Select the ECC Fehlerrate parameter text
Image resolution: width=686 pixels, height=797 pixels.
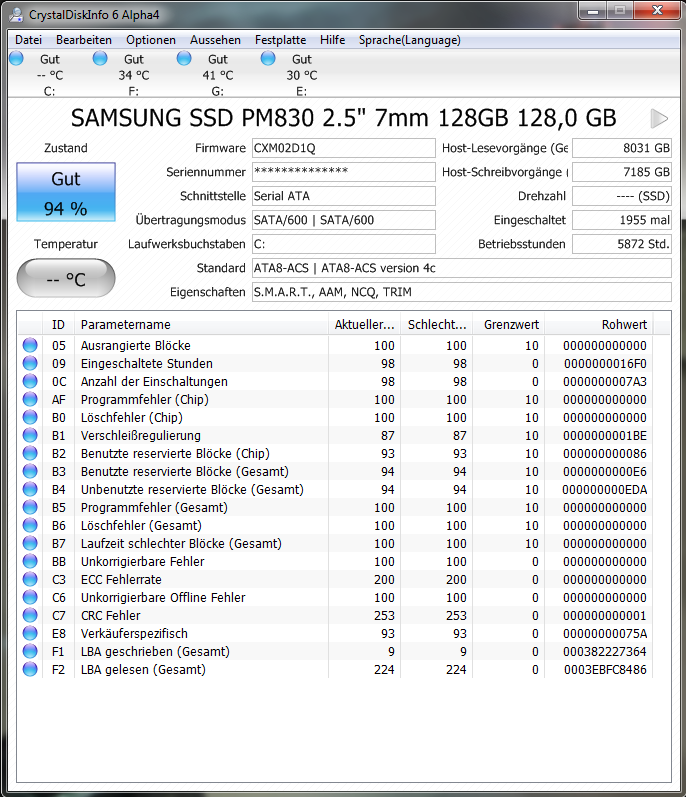point(121,579)
